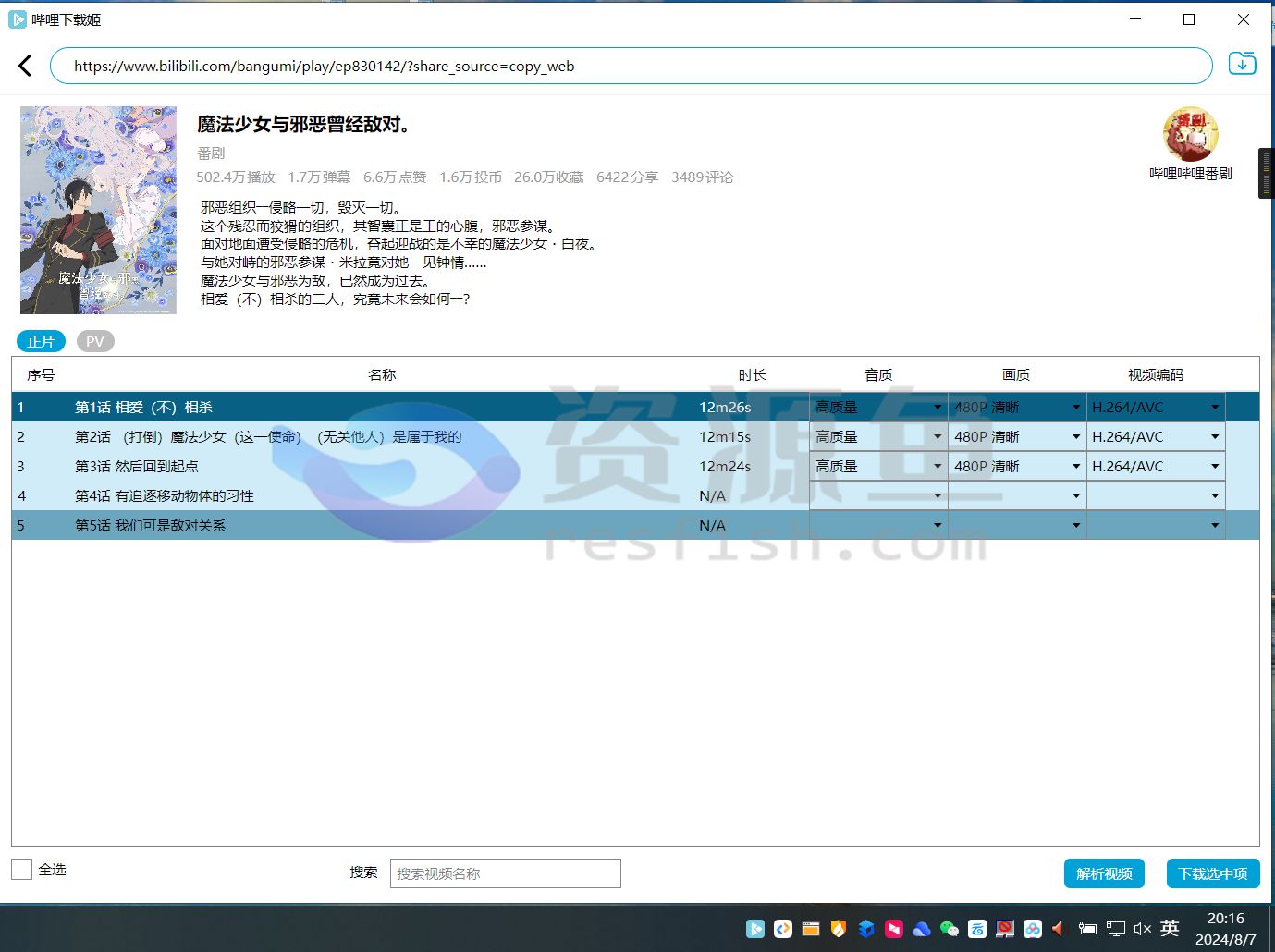Click the battery power tray icon
Image resolution: width=1275 pixels, height=952 pixels.
tap(1088, 929)
